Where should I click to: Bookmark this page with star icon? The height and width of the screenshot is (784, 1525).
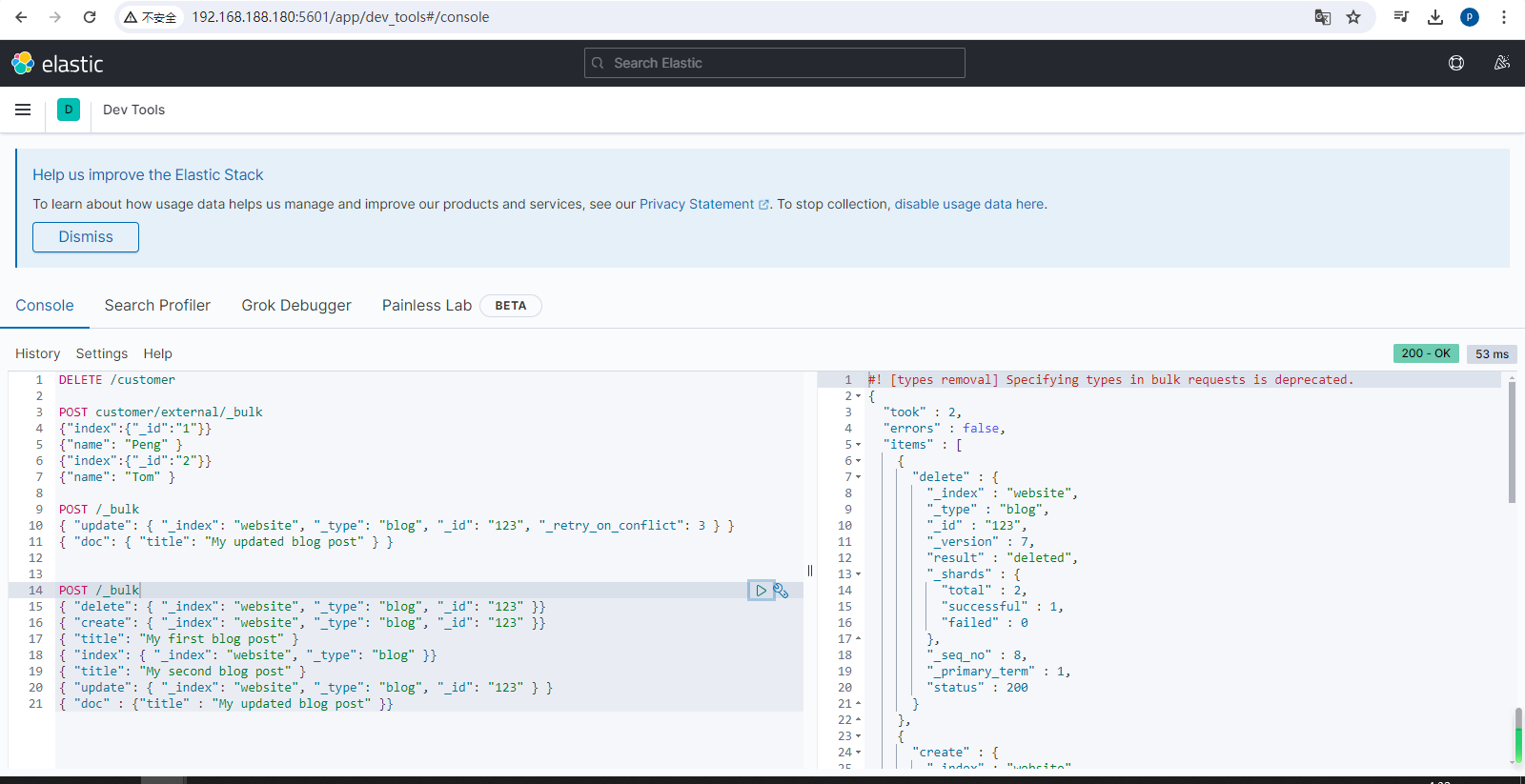point(1353,17)
